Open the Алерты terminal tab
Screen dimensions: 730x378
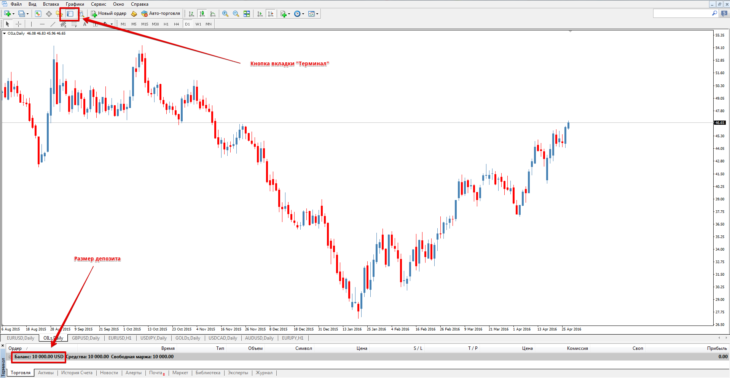point(134,373)
